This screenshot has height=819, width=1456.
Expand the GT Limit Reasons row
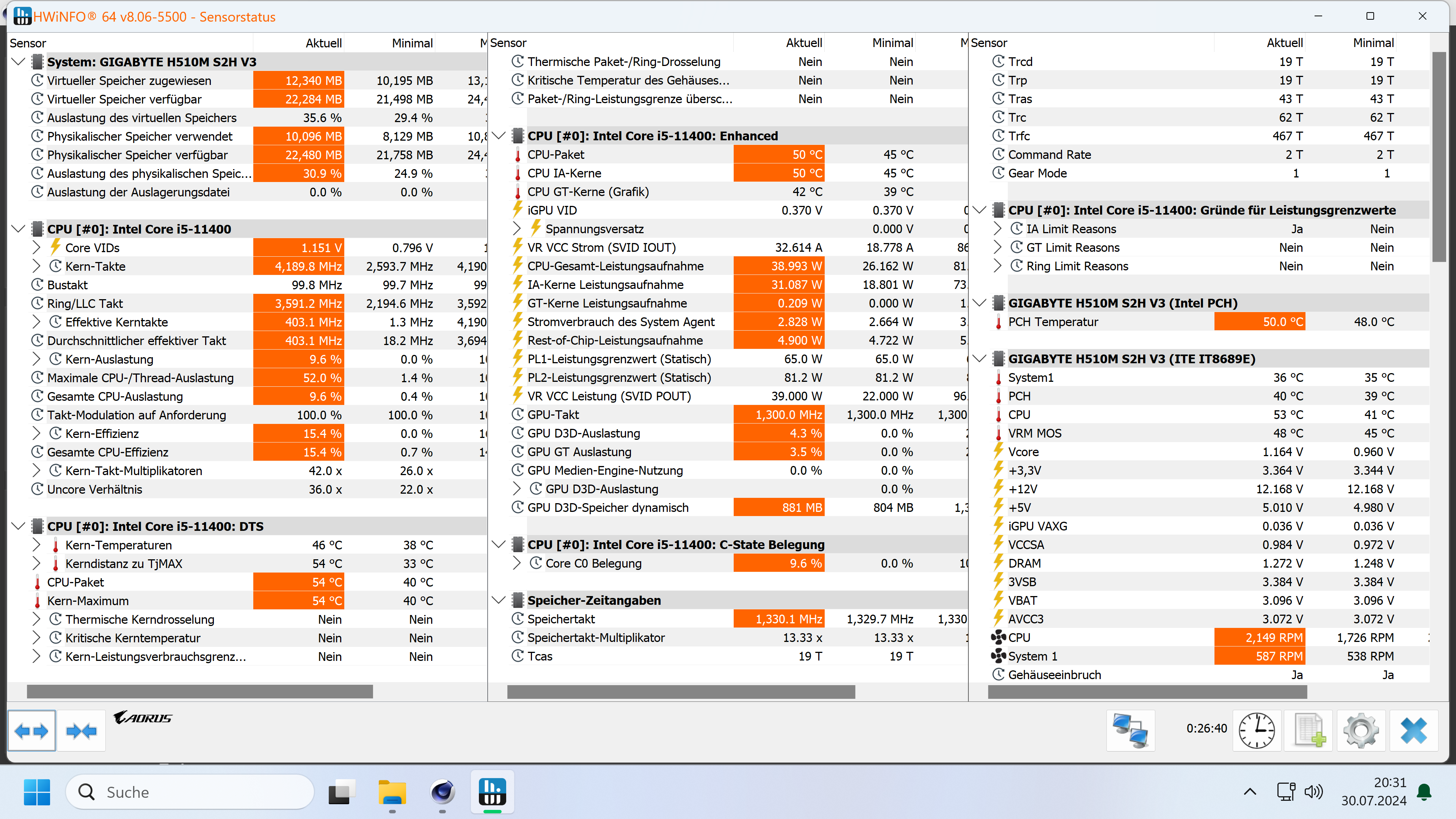[x=998, y=248]
